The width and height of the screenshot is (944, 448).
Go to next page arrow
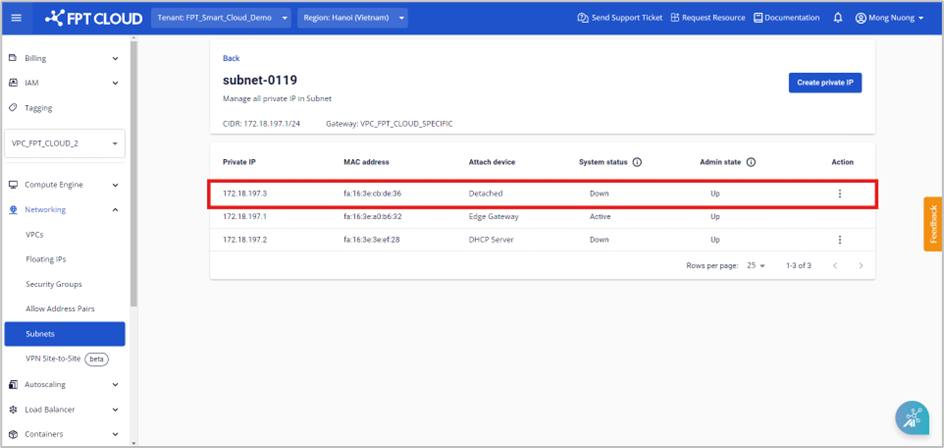860,266
